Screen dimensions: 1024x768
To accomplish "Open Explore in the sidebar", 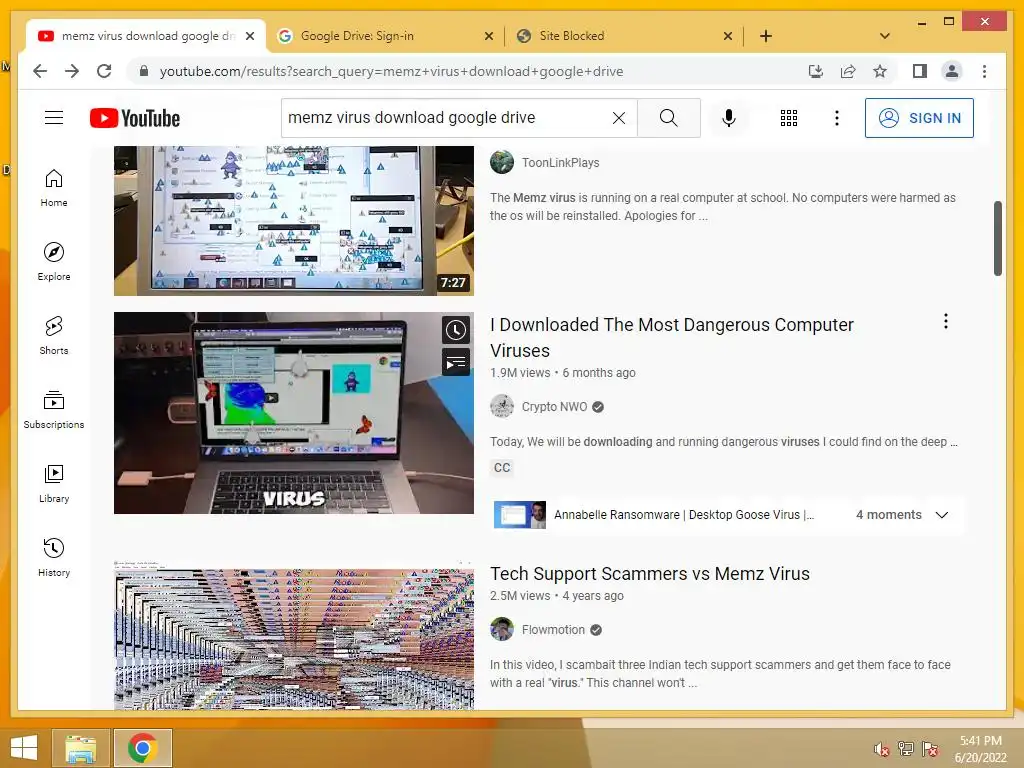I will click(x=54, y=262).
